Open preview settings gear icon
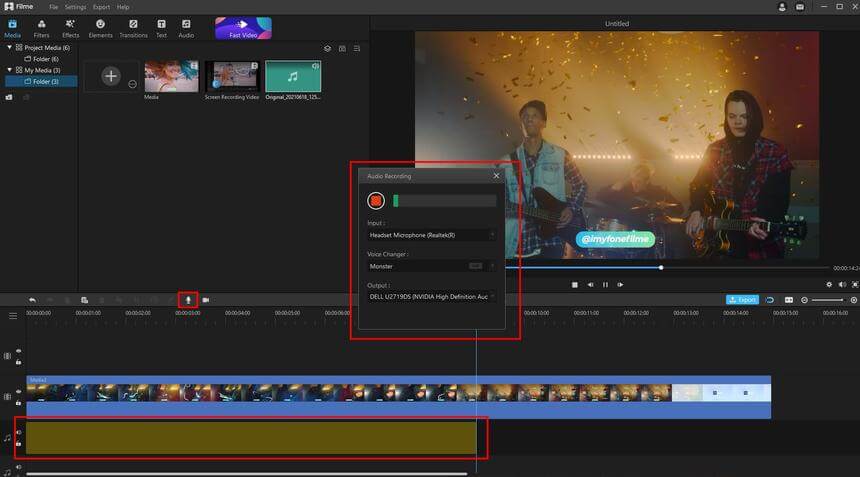This screenshot has height=477, width=860. tap(829, 285)
